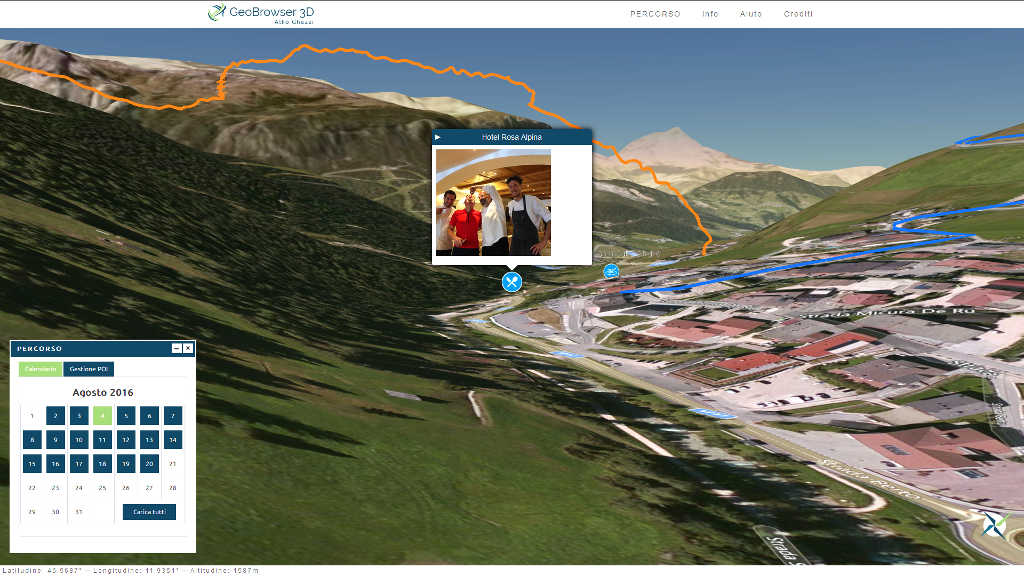Viewport: 1024px width, 576px height.
Task: Click the GeoBrowser 3D logo
Action: coord(261,13)
